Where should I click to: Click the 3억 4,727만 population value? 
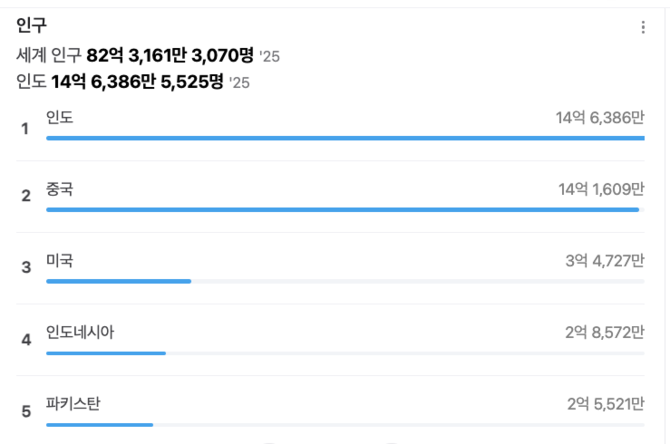604,261
